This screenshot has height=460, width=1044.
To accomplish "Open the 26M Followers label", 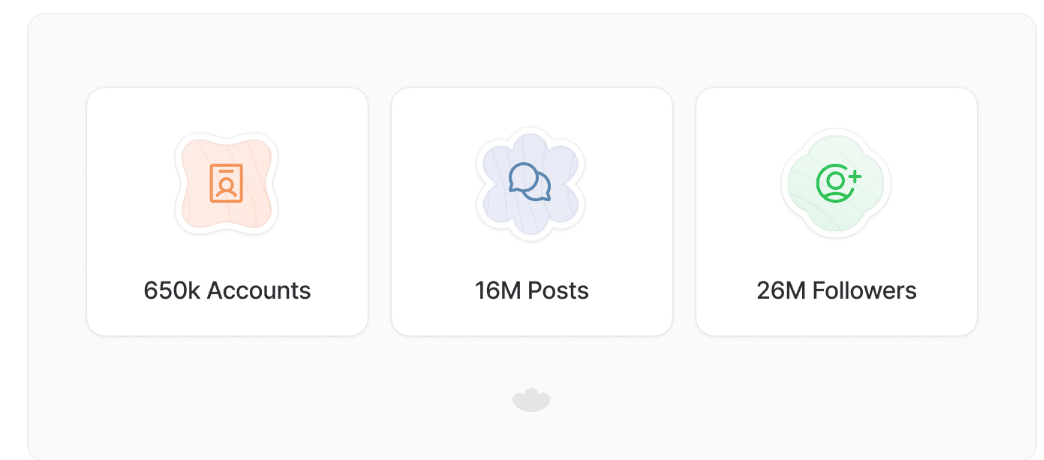I will pyautogui.click(x=836, y=291).
